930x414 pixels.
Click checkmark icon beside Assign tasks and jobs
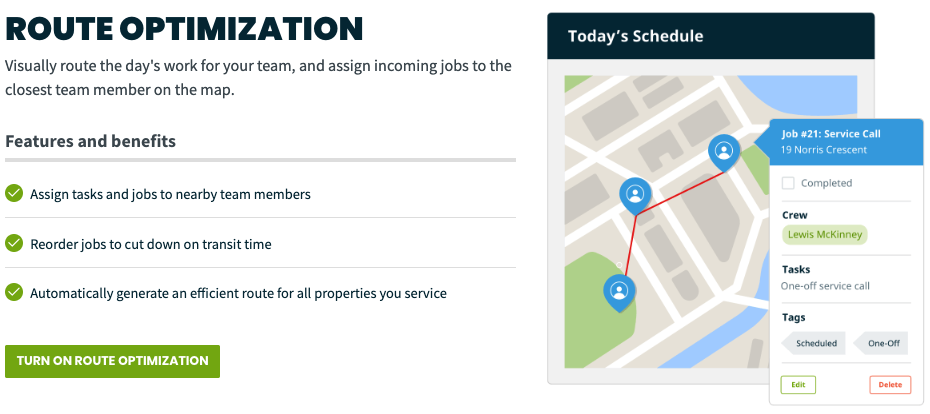[14, 193]
